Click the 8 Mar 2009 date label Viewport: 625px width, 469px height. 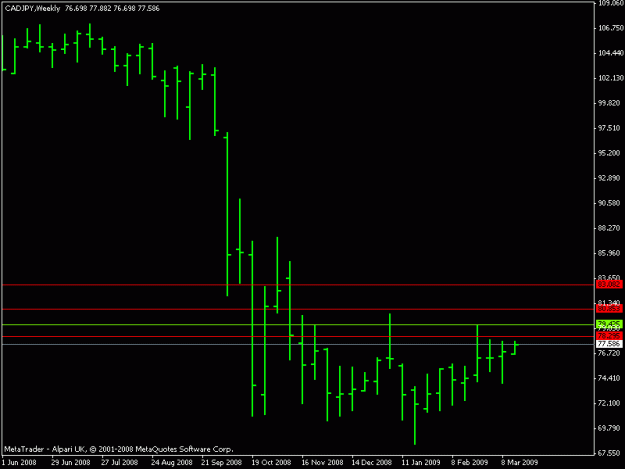pyautogui.click(x=519, y=463)
